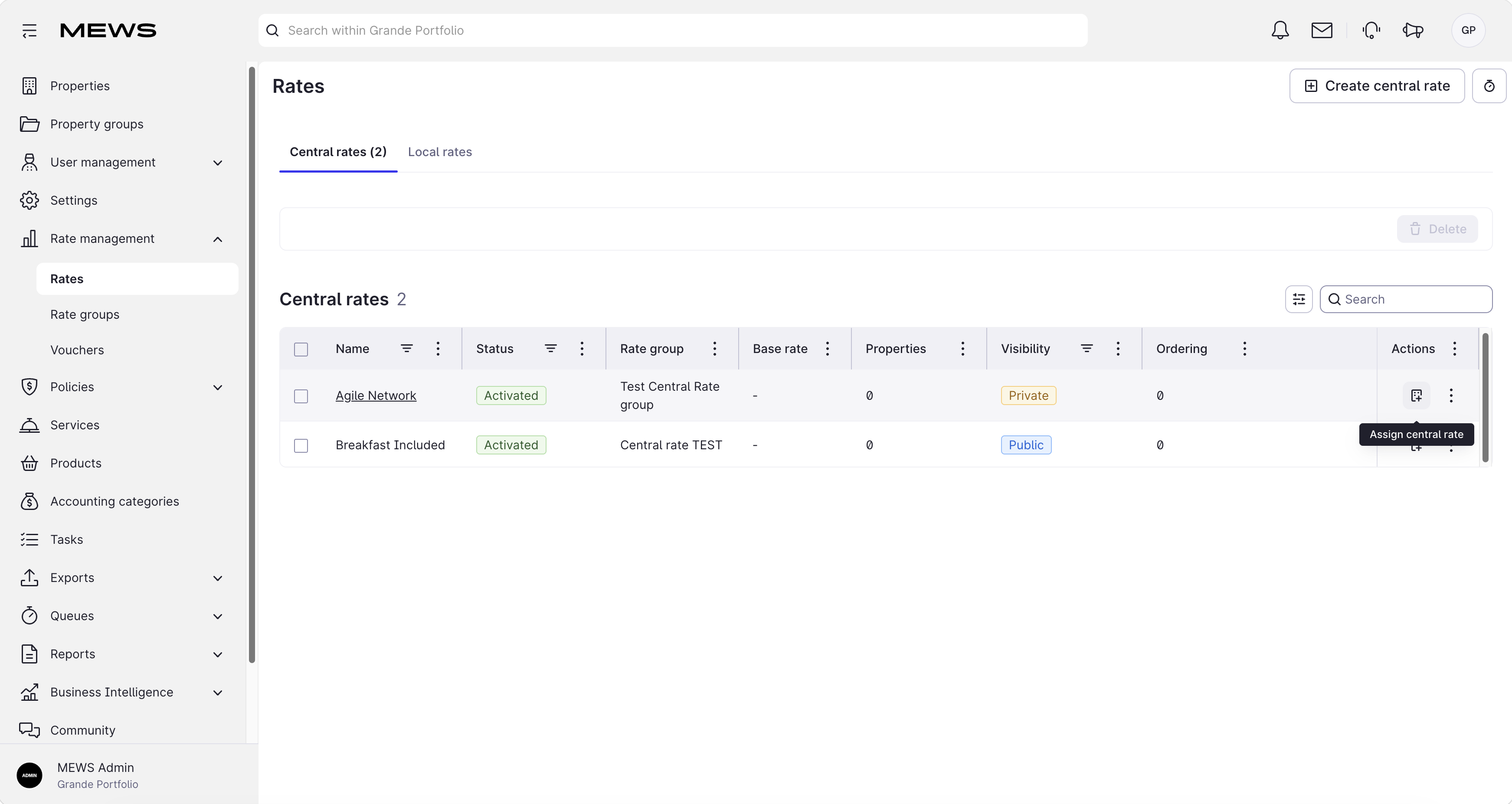Open Settings page
The width and height of the screenshot is (1512, 804).
click(74, 200)
